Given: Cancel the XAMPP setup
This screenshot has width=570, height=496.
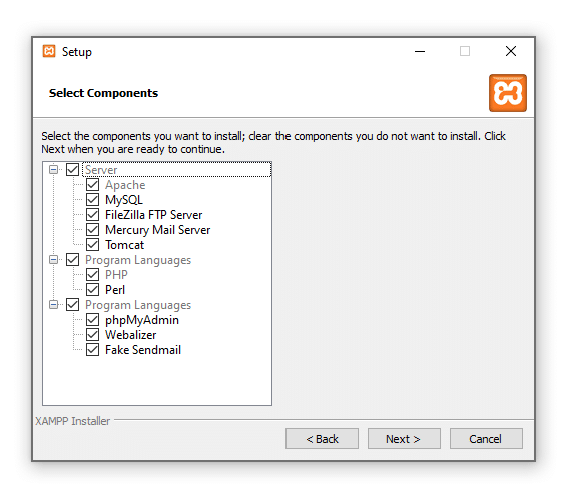Looking at the screenshot, I should click(486, 439).
